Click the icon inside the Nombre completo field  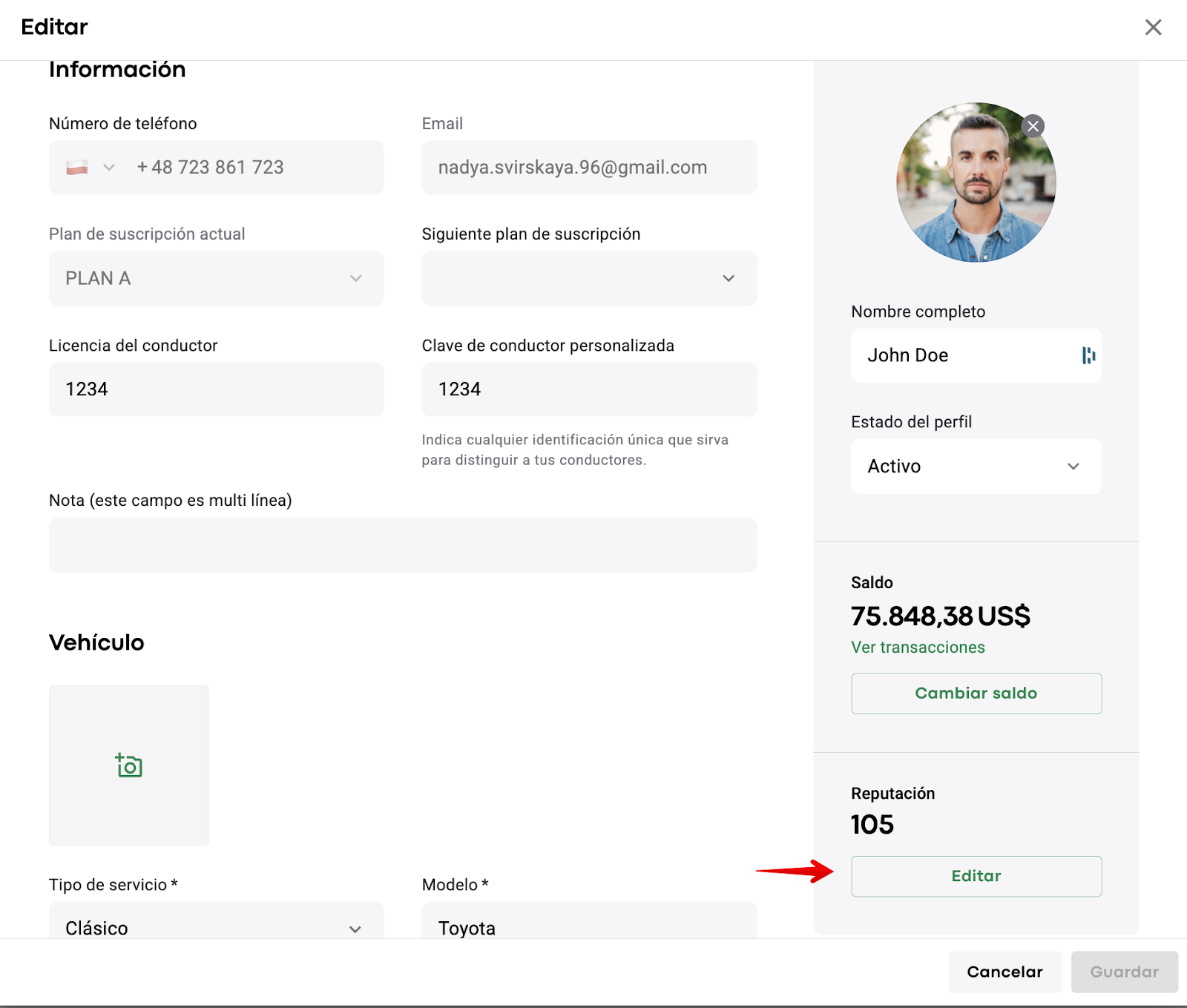pyautogui.click(x=1088, y=356)
